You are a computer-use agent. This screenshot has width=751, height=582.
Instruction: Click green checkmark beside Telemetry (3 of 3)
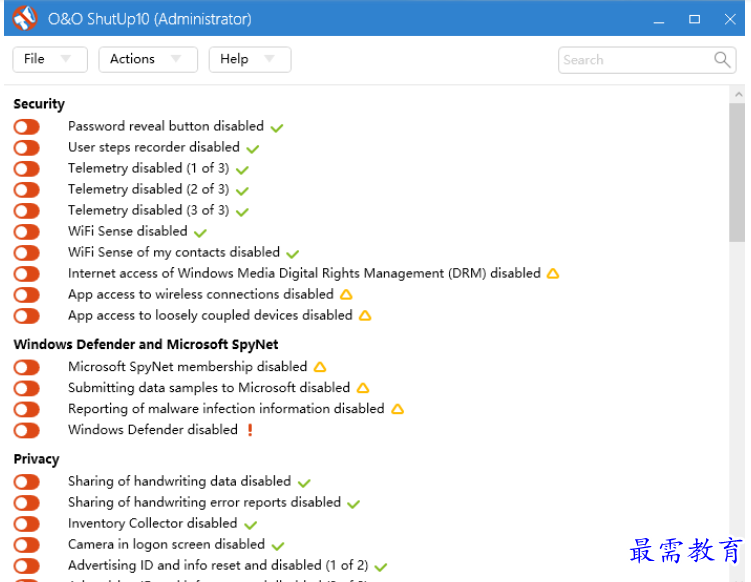(x=242, y=212)
